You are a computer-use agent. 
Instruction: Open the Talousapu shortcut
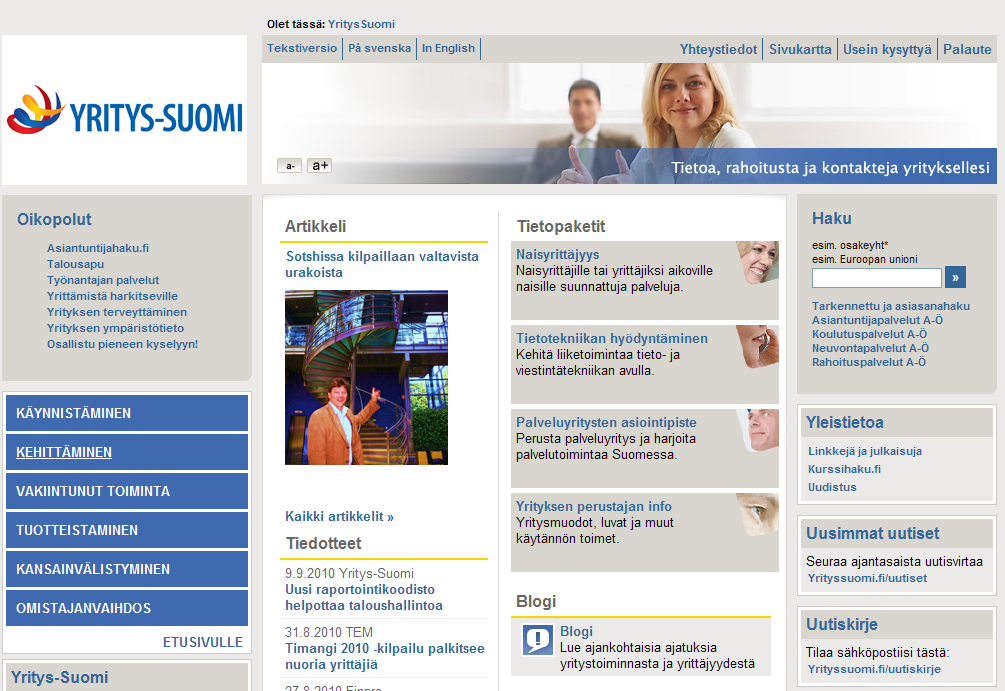coord(75,264)
